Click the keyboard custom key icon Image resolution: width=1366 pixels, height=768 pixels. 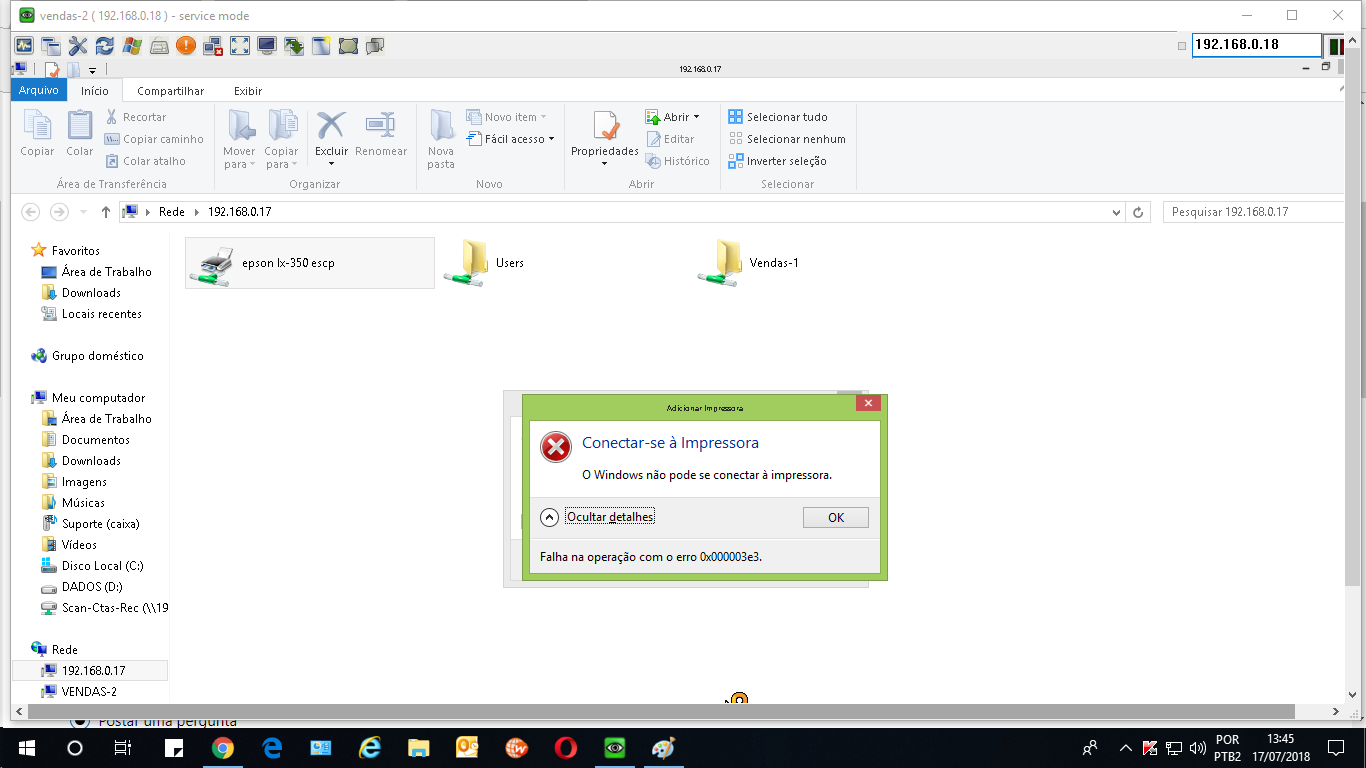coord(159,45)
